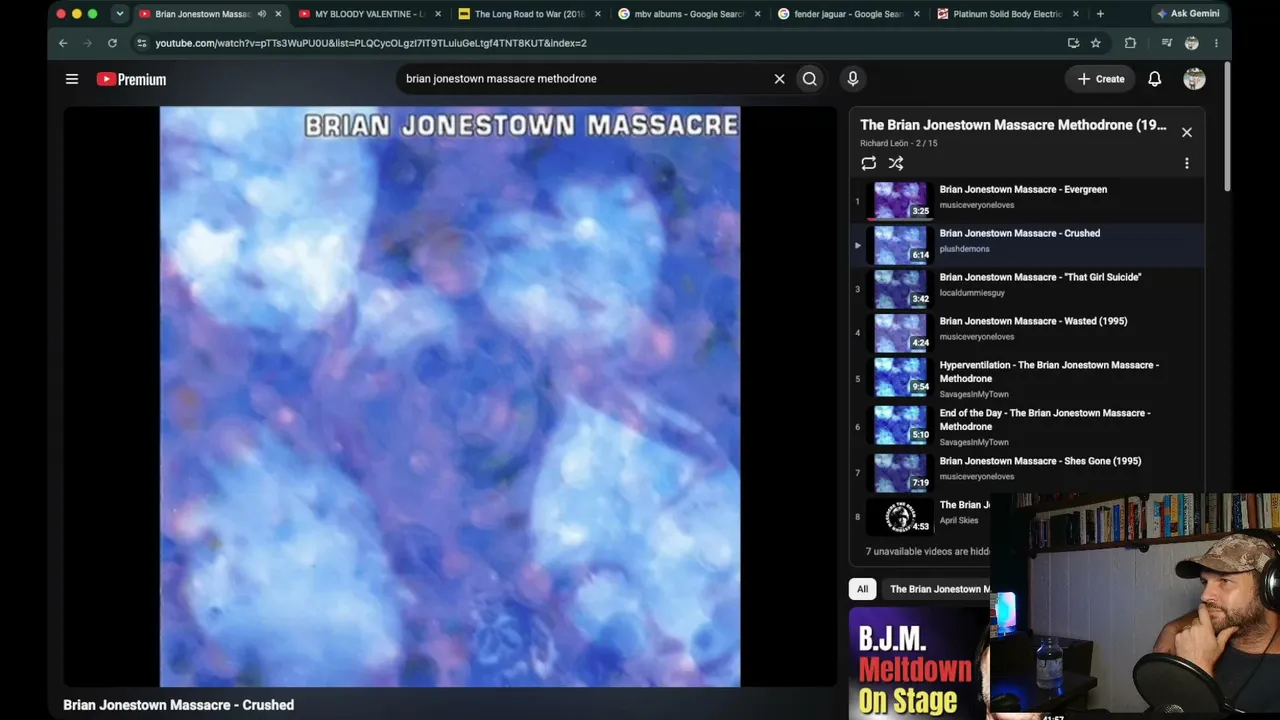Open the YouTube account avatar menu
The height and width of the screenshot is (720, 1280).
coord(1194,79)
